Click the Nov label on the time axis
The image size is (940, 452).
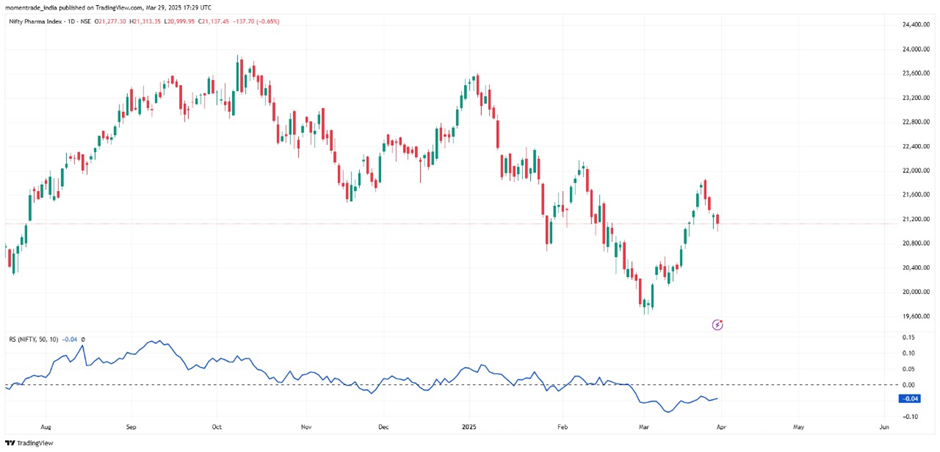tap(306, 427)
